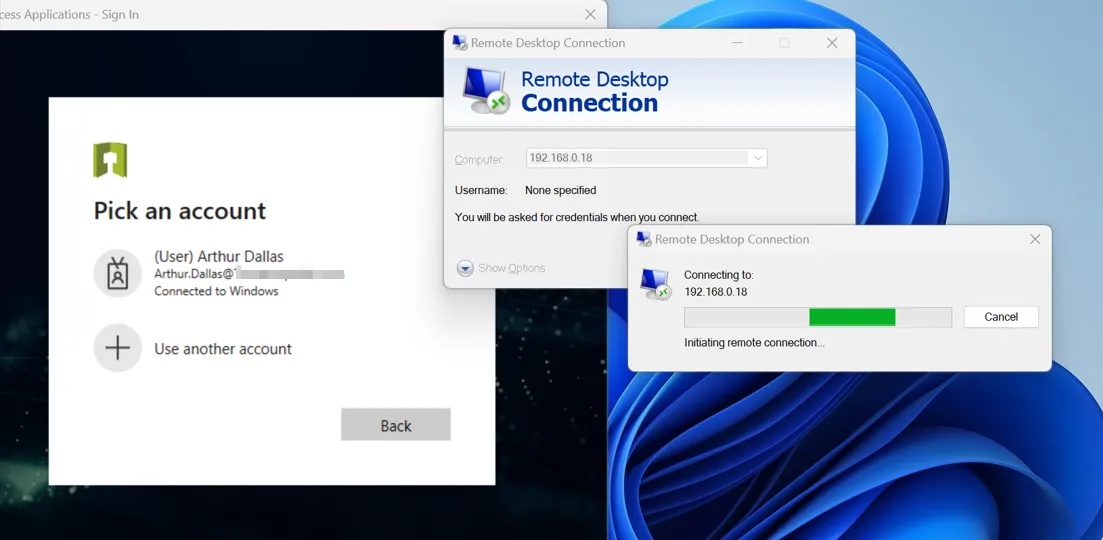Click the 'Connected to Windows' text

[x=216, y=291]
